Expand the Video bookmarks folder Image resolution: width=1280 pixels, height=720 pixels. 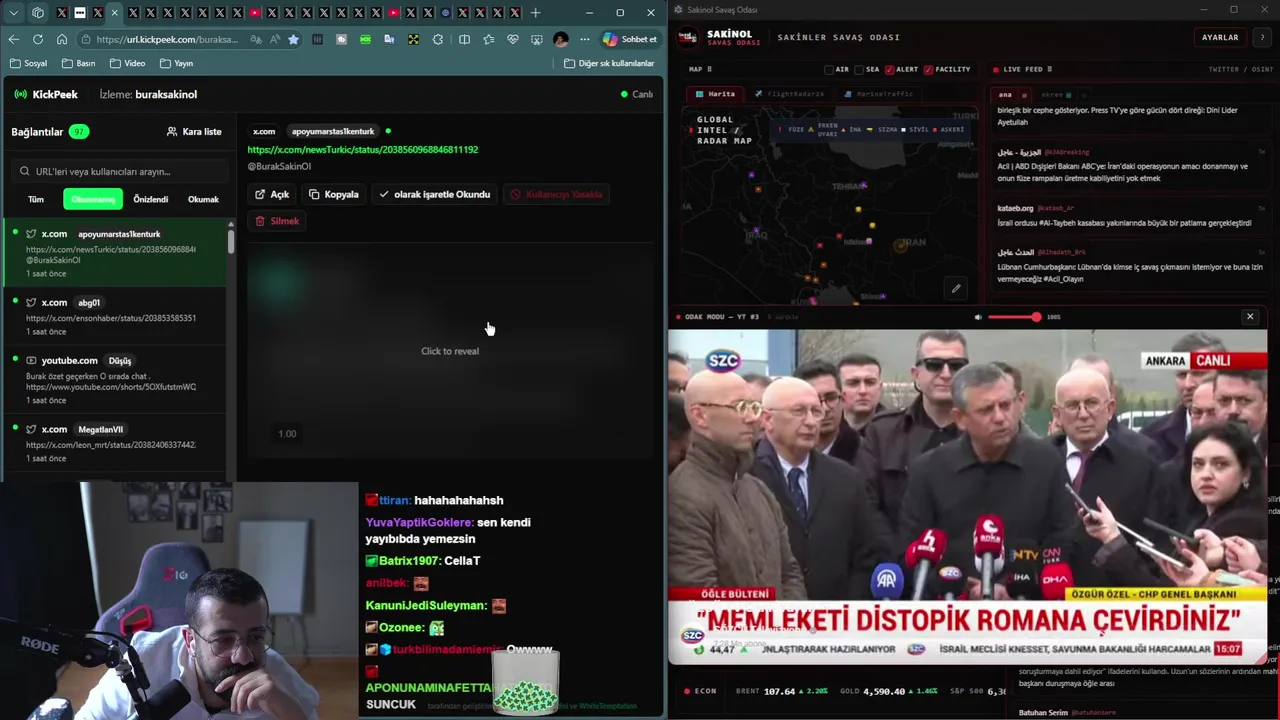coord(128,63)
